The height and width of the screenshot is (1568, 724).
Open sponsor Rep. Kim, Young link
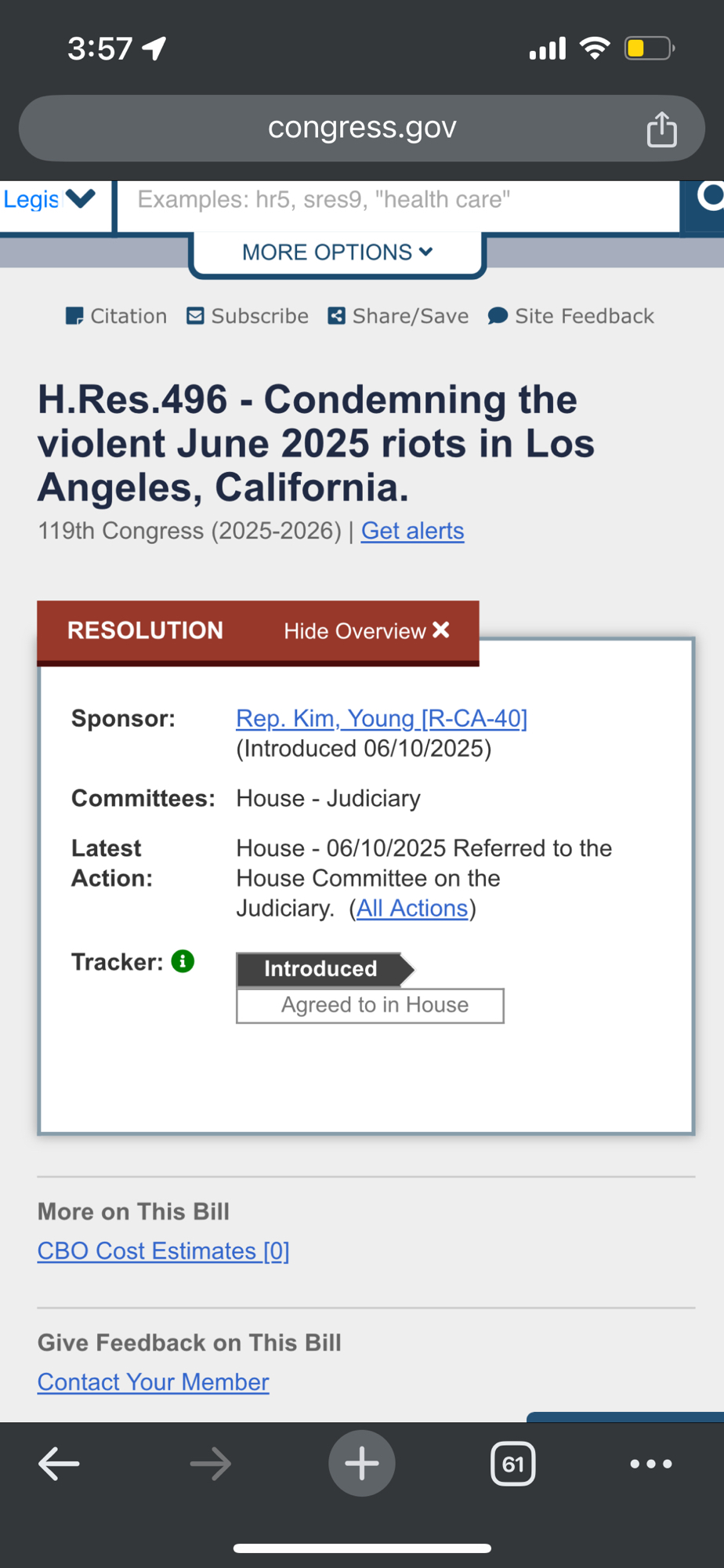tap(382, 718)
